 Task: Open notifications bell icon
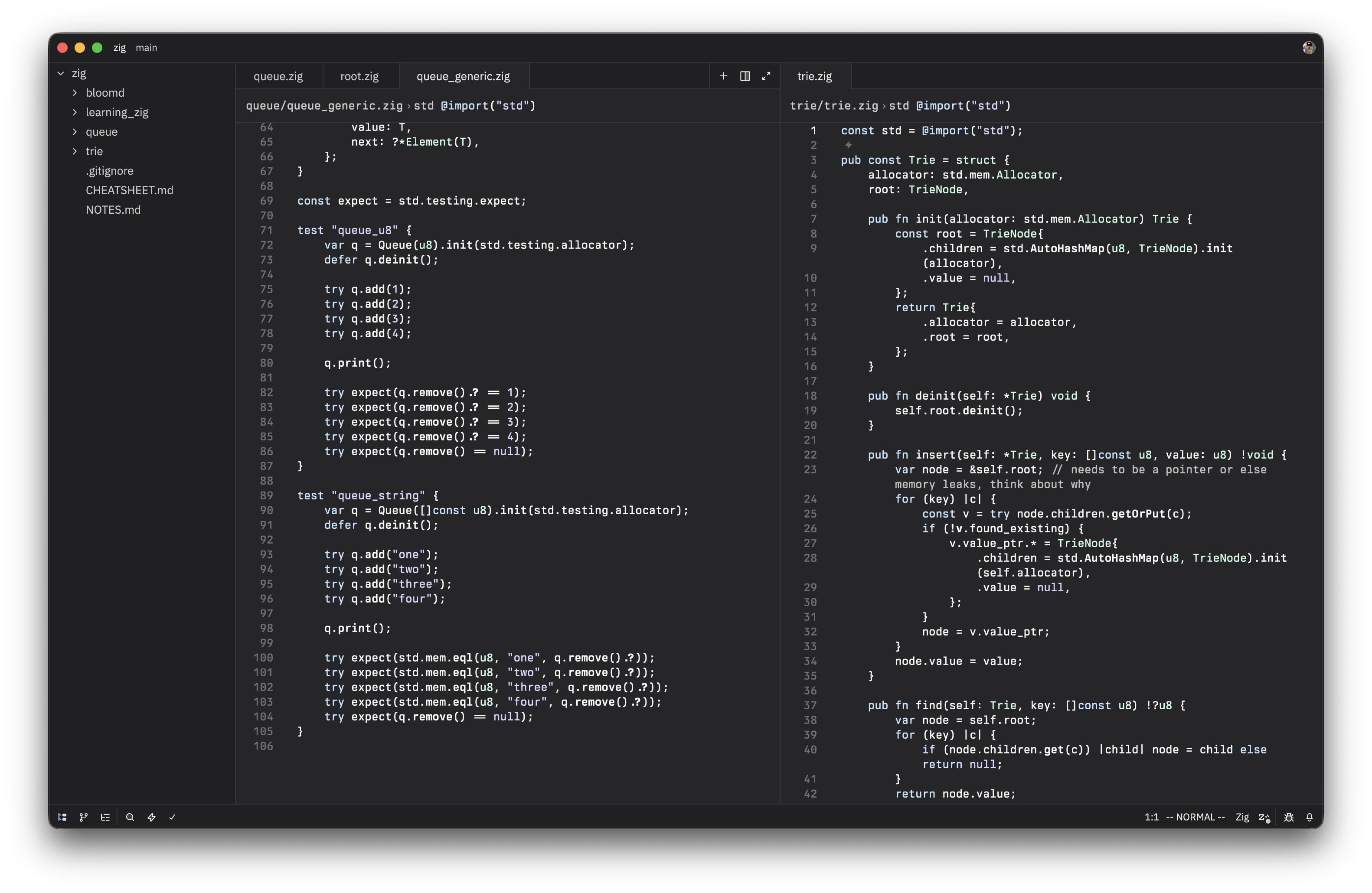coord(1310,817)
